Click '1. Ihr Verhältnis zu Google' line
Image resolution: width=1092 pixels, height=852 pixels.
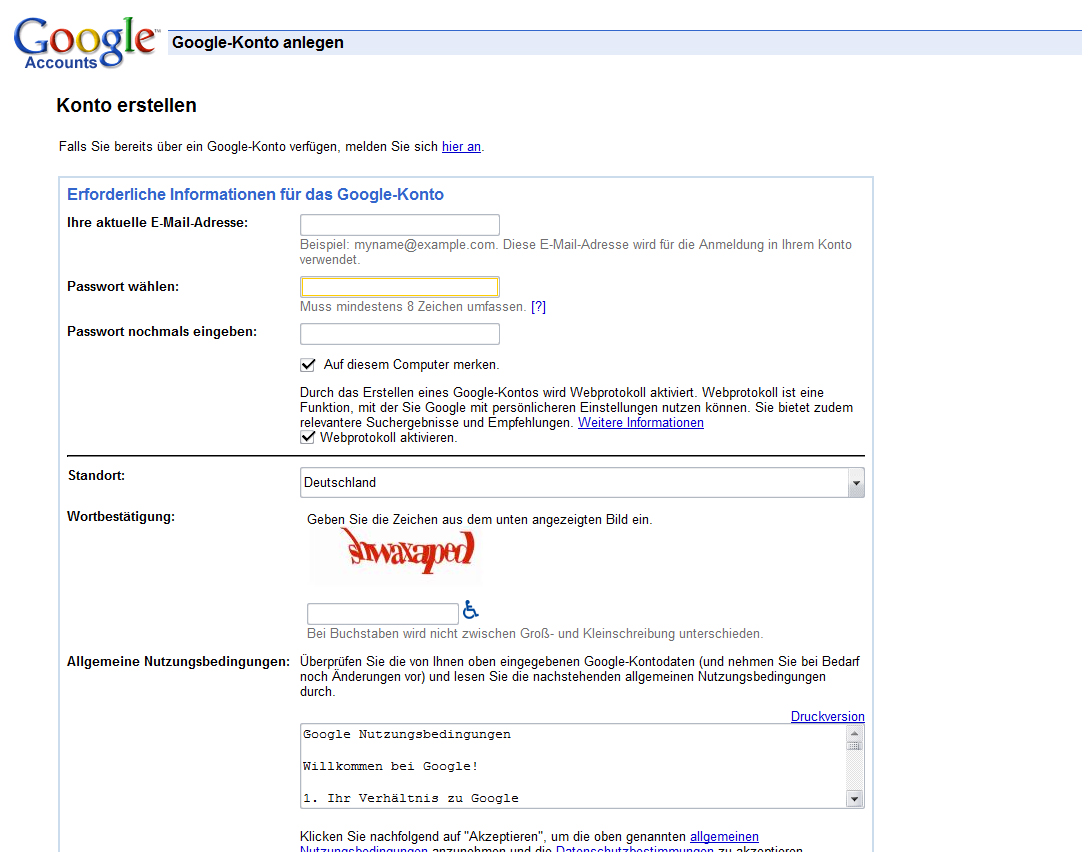click(x=411, y=798)
